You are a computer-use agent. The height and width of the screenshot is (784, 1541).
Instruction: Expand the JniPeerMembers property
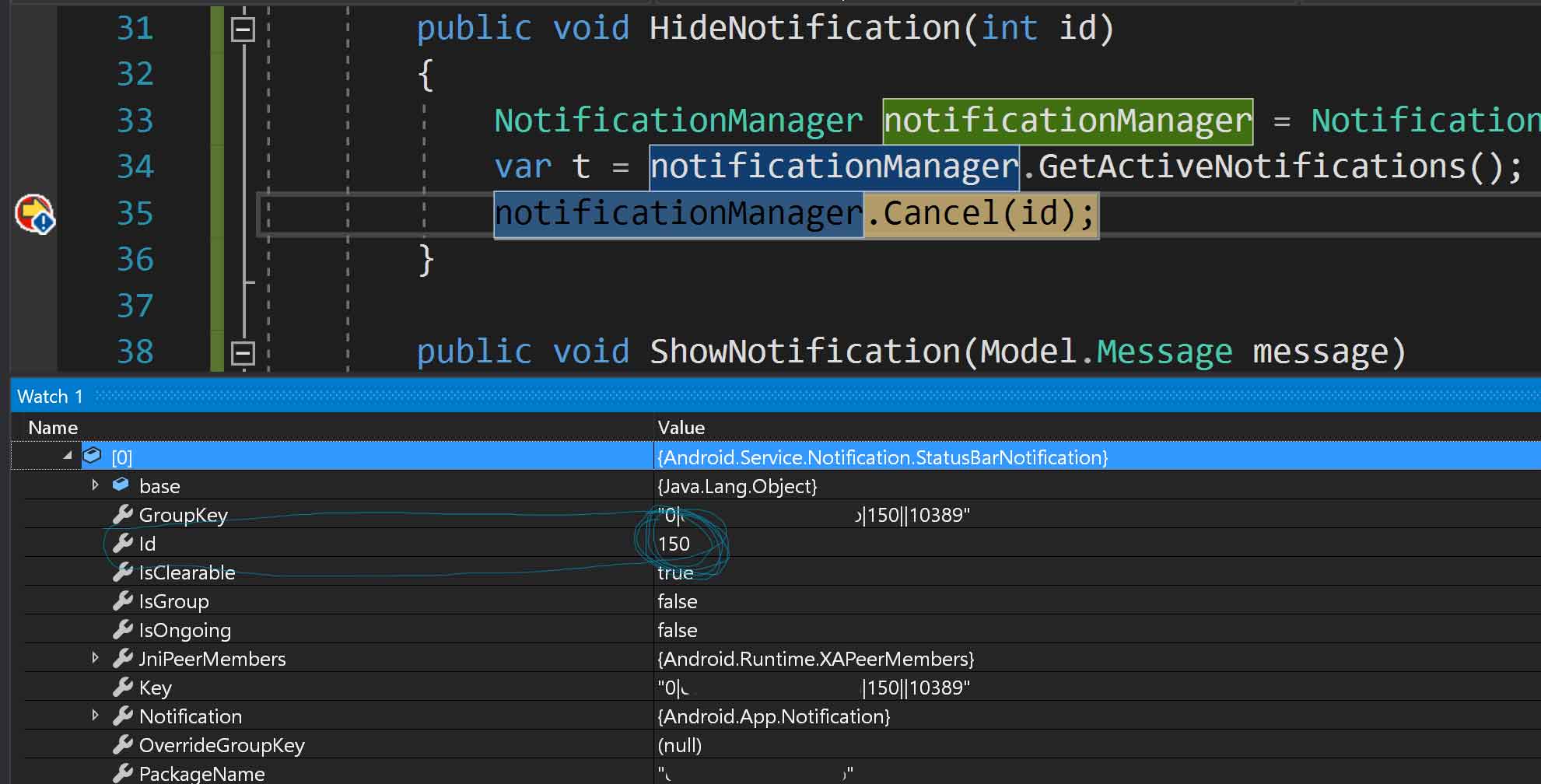pos(95,658)
